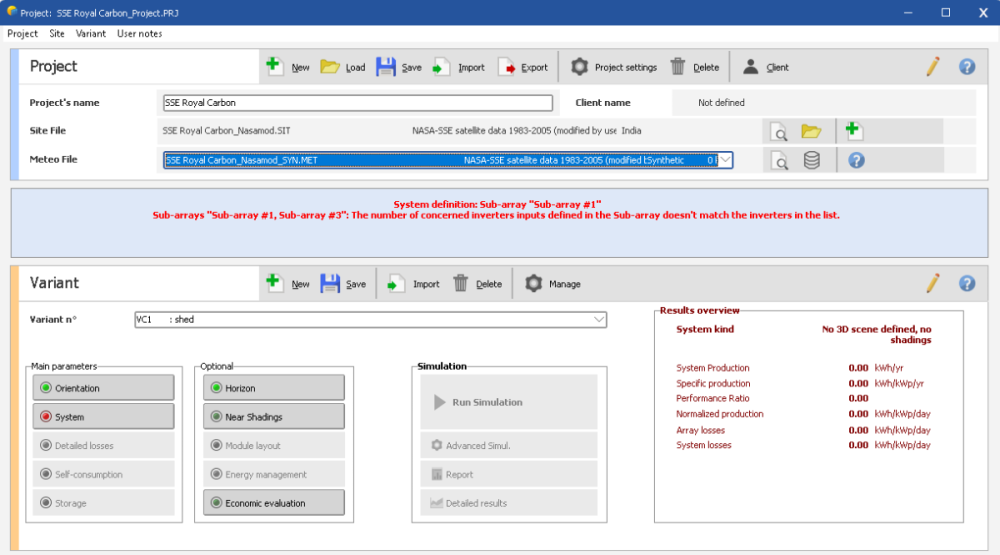
Task: Open the User notes menu
Action: (x=139, y=34)
